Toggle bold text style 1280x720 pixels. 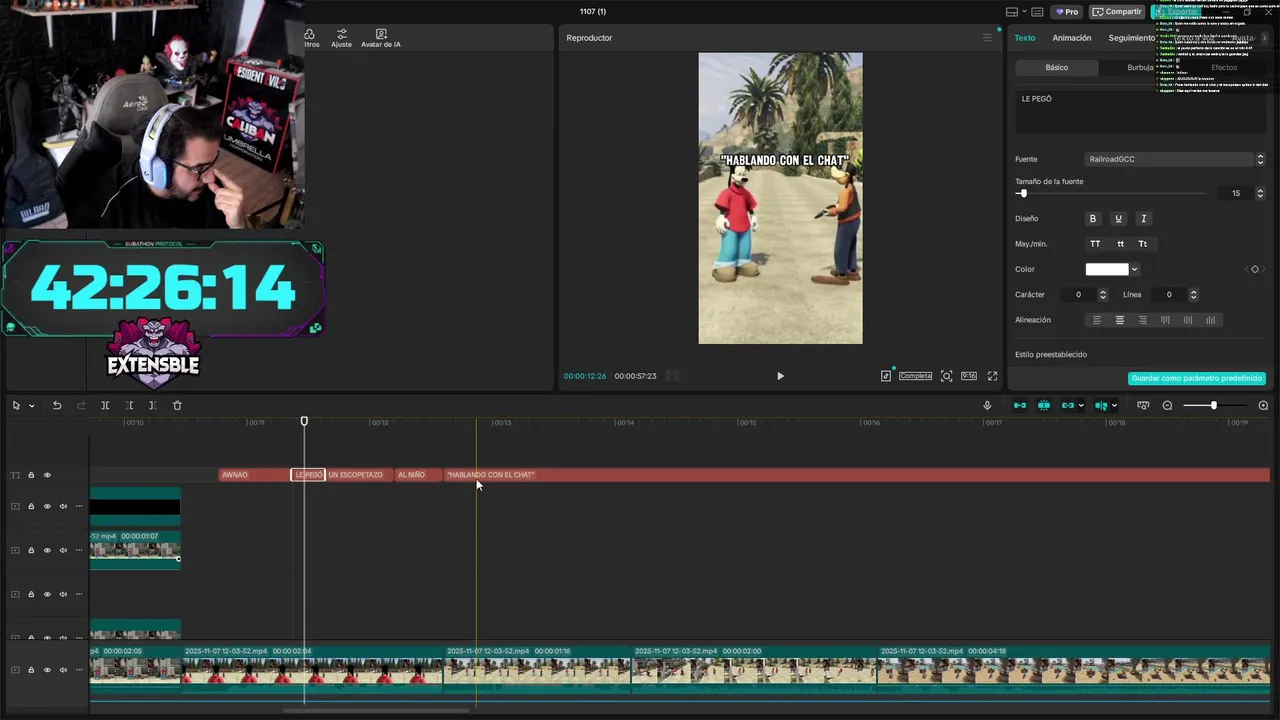click(x=1093, y=219)
